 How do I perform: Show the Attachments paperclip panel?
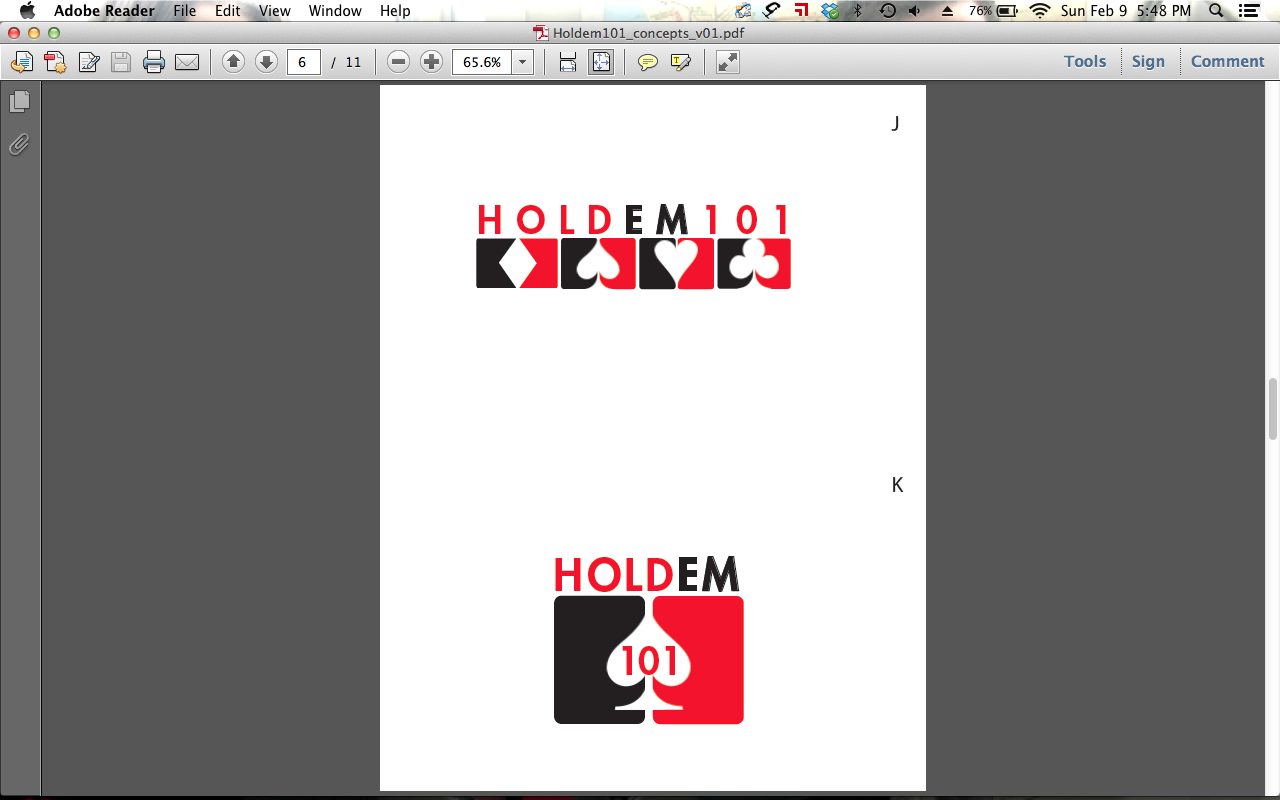pos(19,145)
